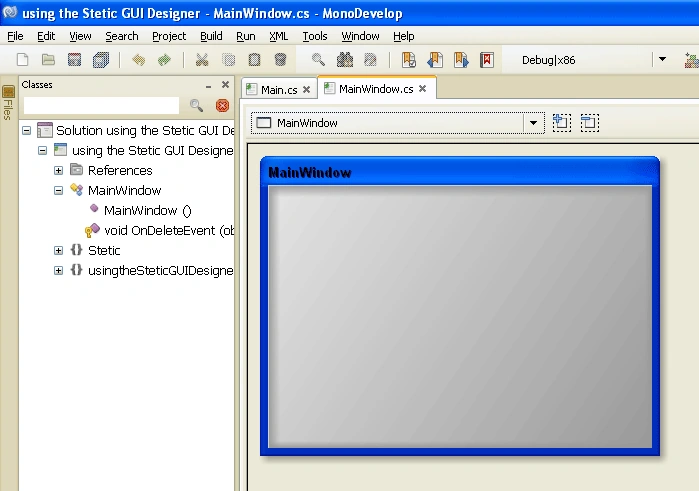Click the Replace toolbar icon
Image resolution: width=699 pixels, height=491 pixels.
coord(370,59)
